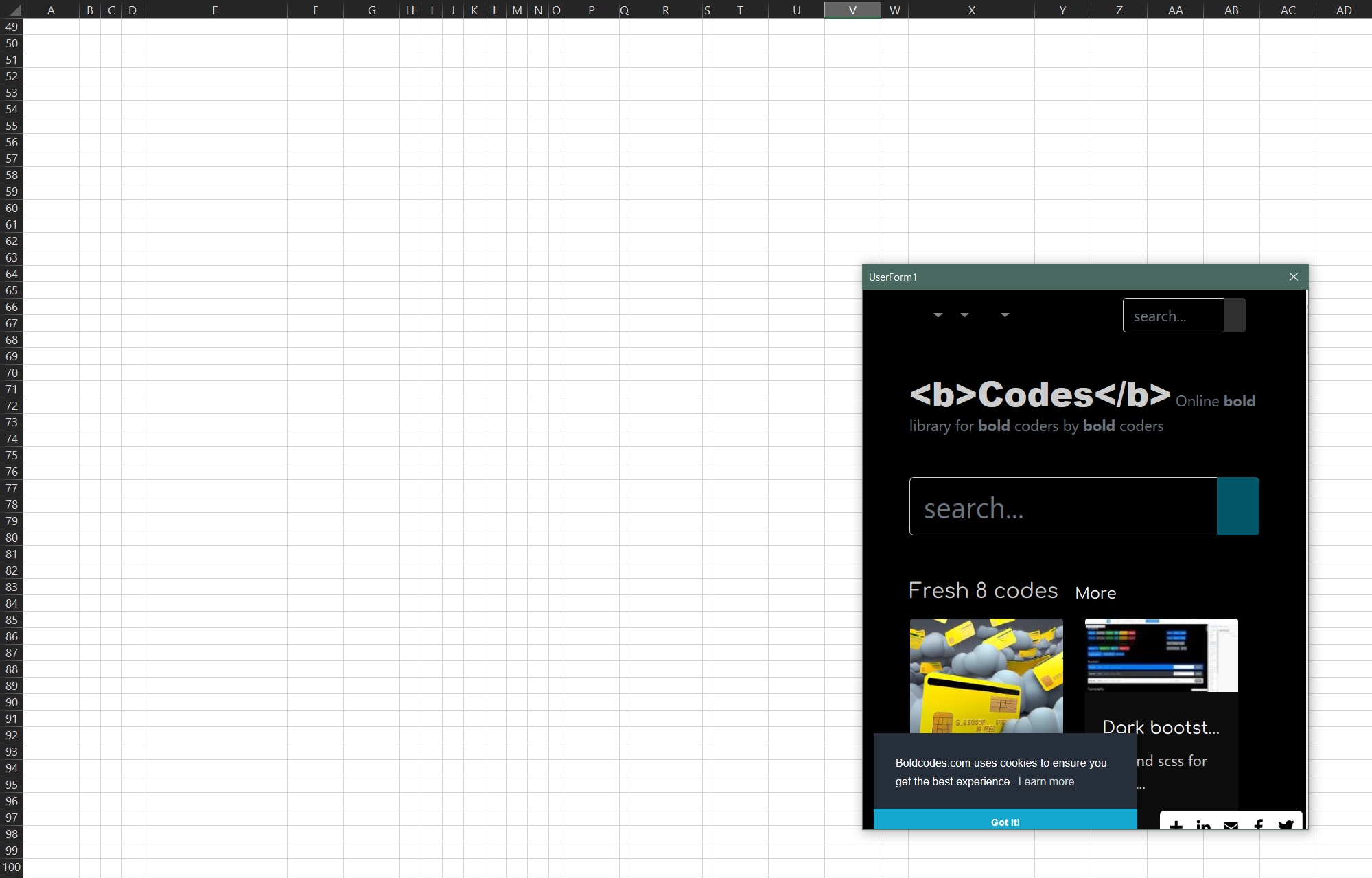Screen dimensions: 1372x878
Task: Close the UserForm1 dialog
Action: tap(1293, 277)
